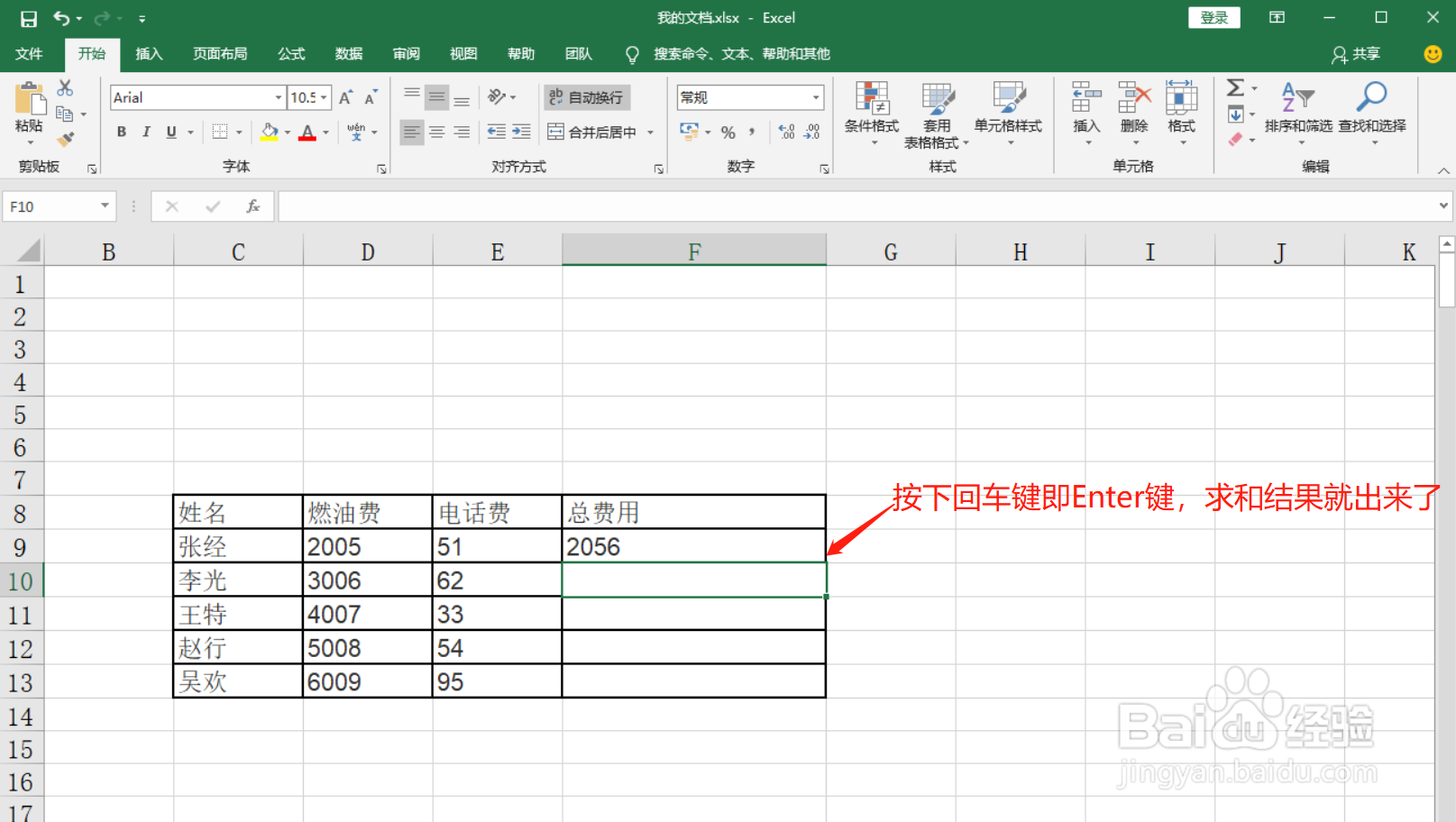Open the font name dropdown
This screenshot has height=822, width=1456.
(x=276, y=96)
